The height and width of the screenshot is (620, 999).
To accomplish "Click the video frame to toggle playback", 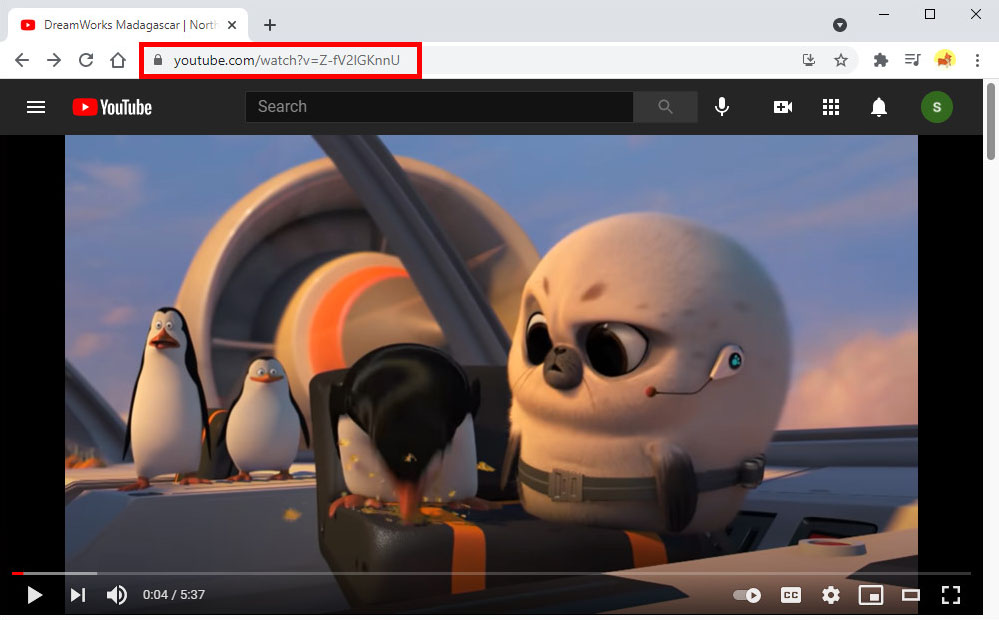I will (491, 352).
